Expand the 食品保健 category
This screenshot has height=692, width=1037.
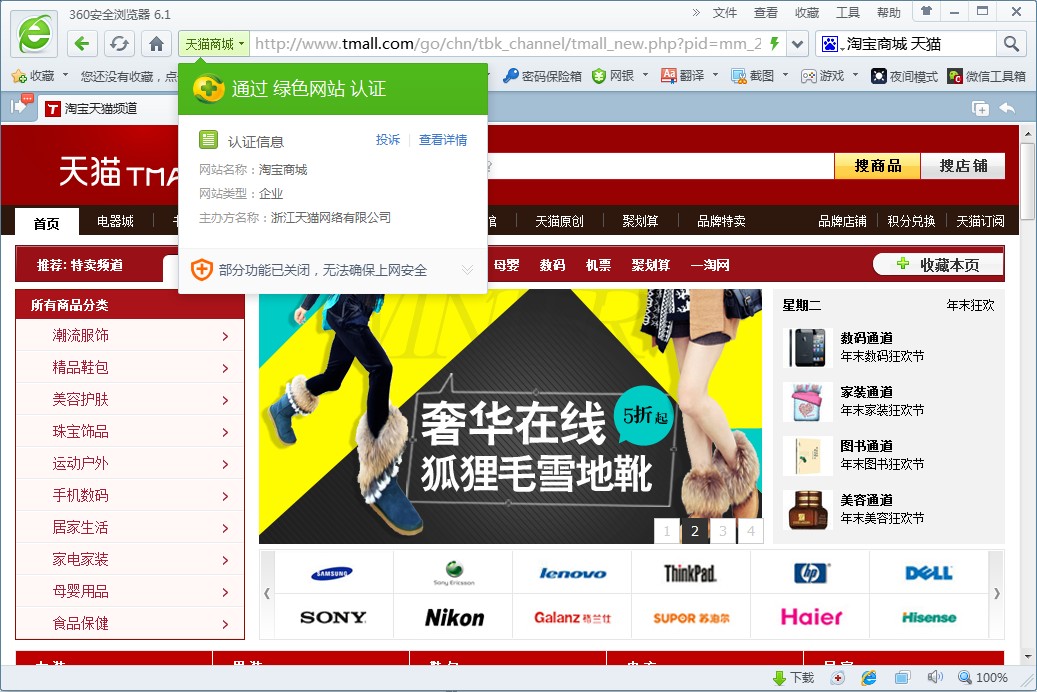pyautogui.click(x=130, y=623)
